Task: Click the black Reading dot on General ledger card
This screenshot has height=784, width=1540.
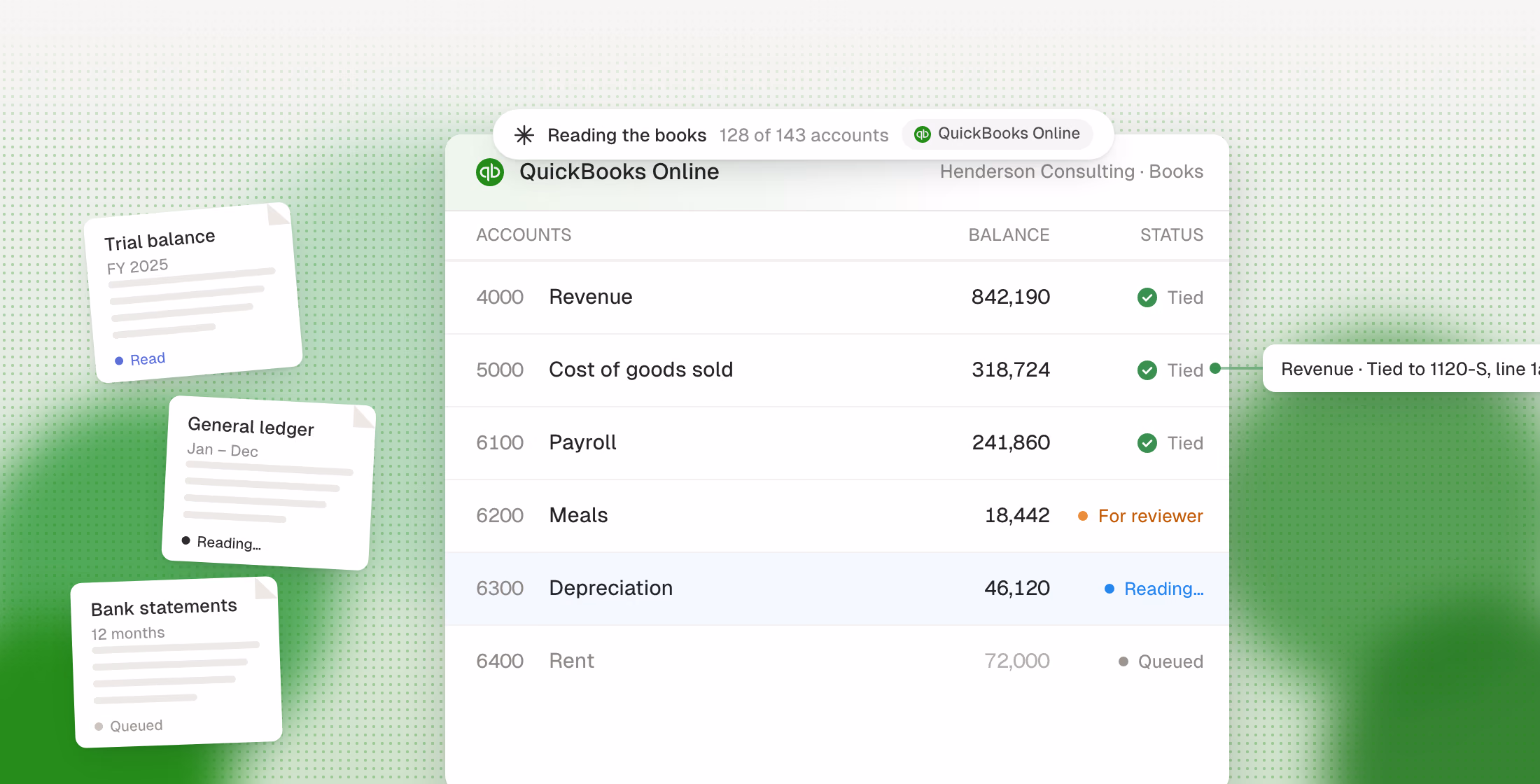Action: (185, 540)
